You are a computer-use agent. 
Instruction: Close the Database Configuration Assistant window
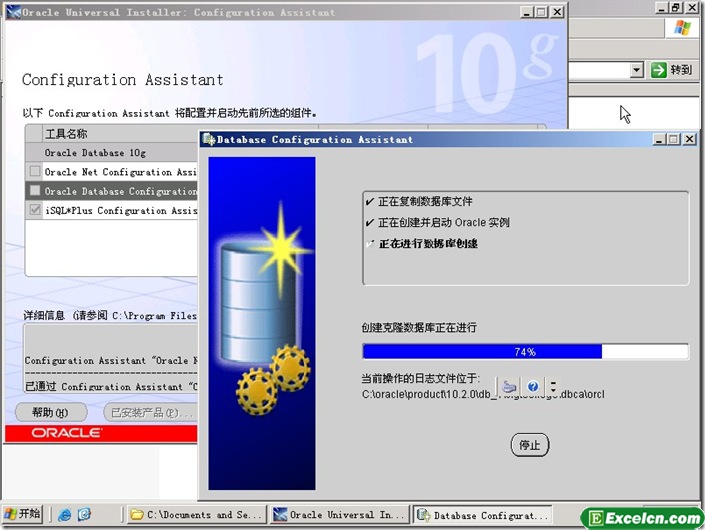click(x=689, y=139)
